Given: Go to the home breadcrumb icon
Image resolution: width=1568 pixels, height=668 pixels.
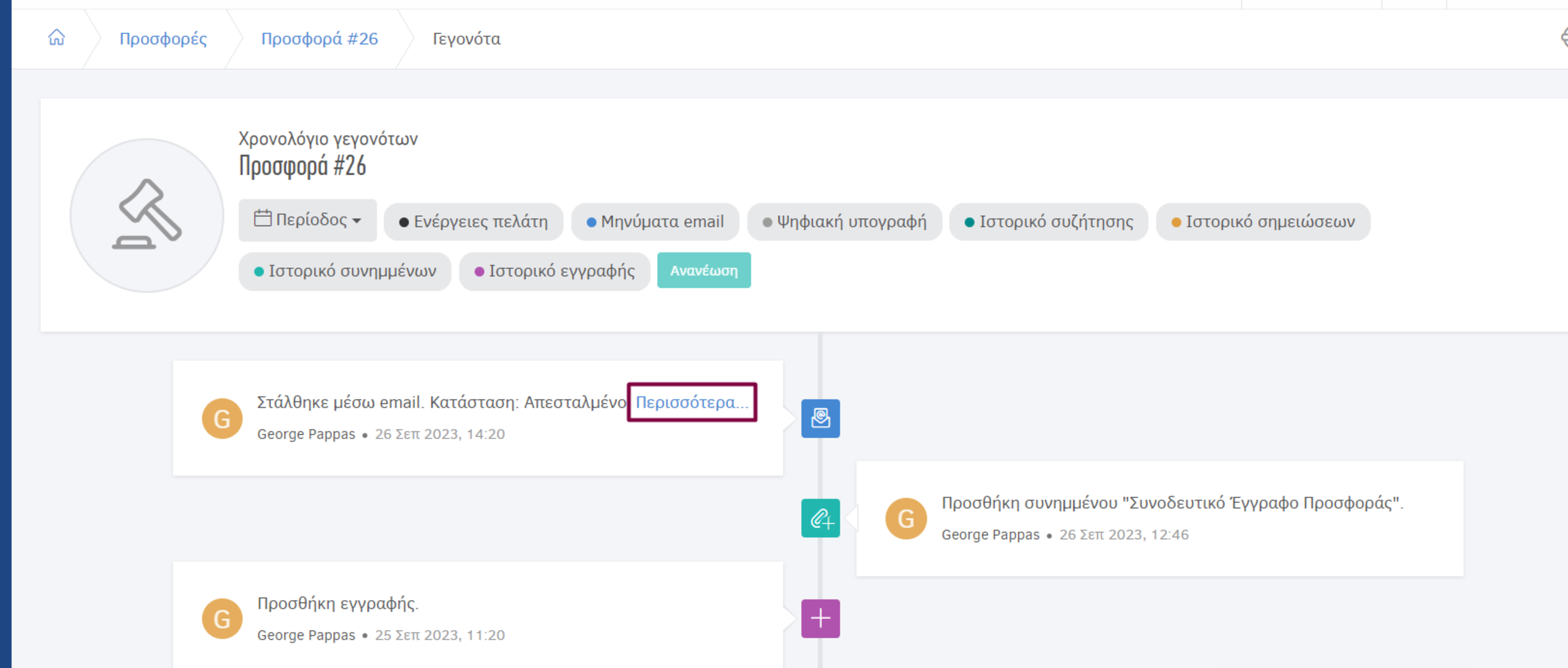Looking at the screenshot, I should (x=57, y=38).
